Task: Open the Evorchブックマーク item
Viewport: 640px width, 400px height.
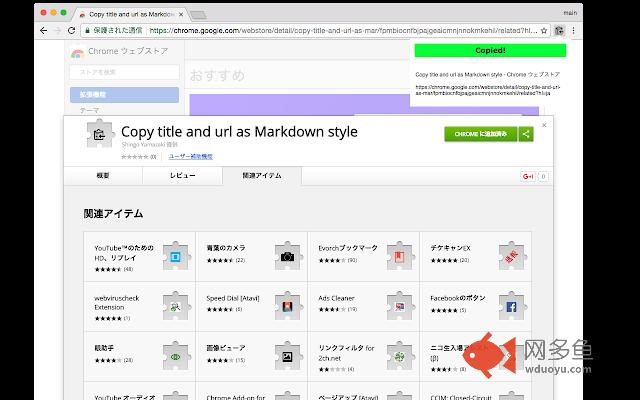Action: tap(348, 248)
